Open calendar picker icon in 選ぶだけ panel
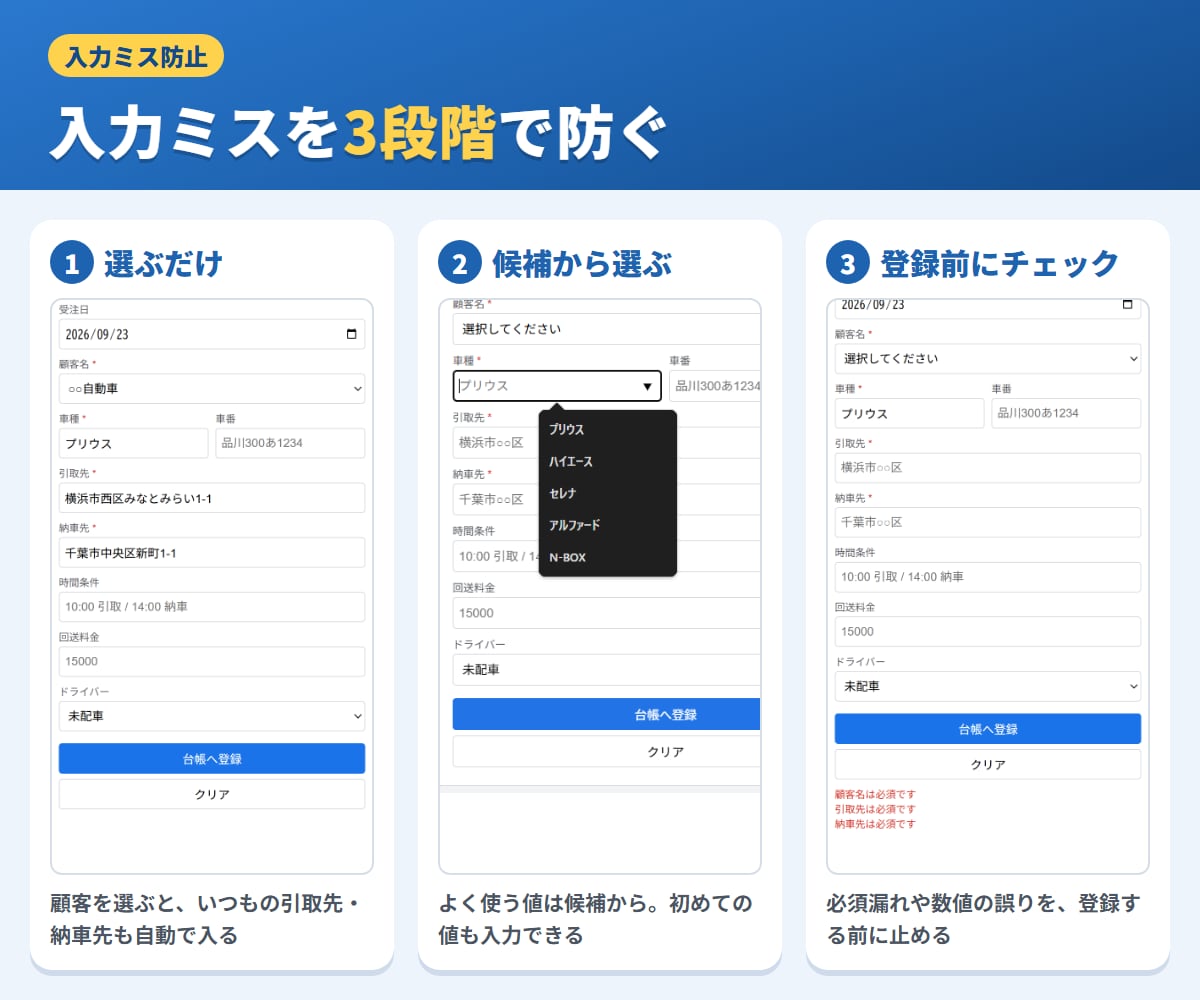 coord(351,334)
